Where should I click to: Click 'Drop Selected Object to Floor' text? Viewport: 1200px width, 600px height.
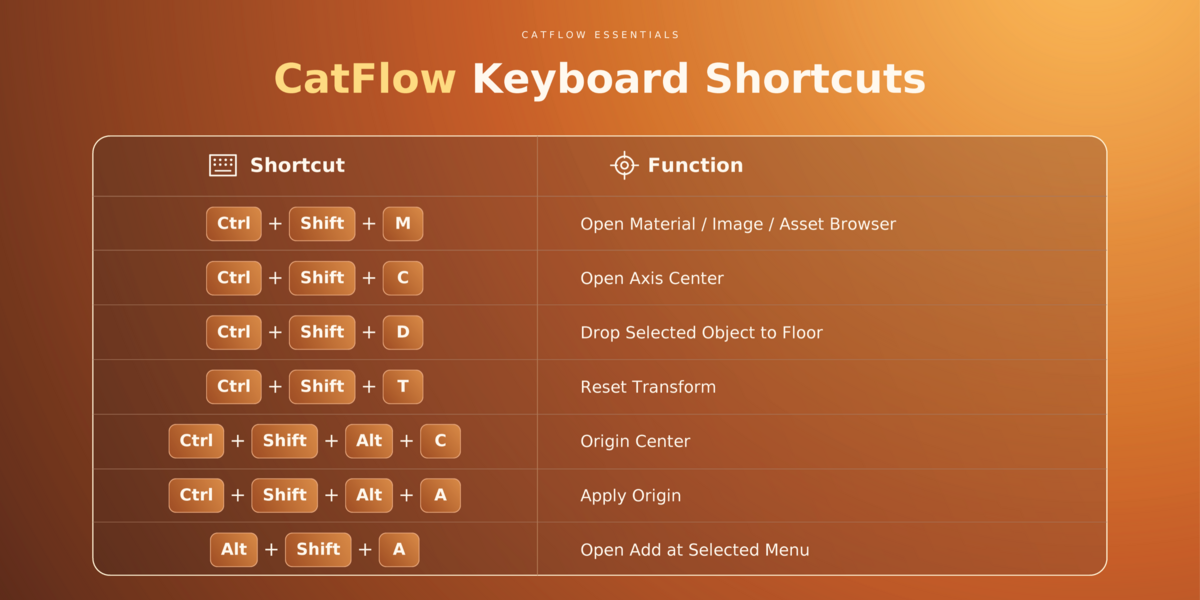pos(701,332)
